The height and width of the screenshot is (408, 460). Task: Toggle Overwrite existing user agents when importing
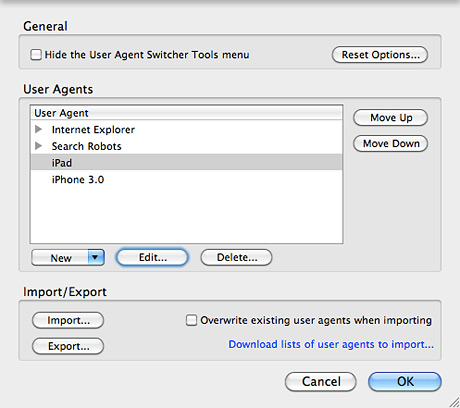[191, 320]
